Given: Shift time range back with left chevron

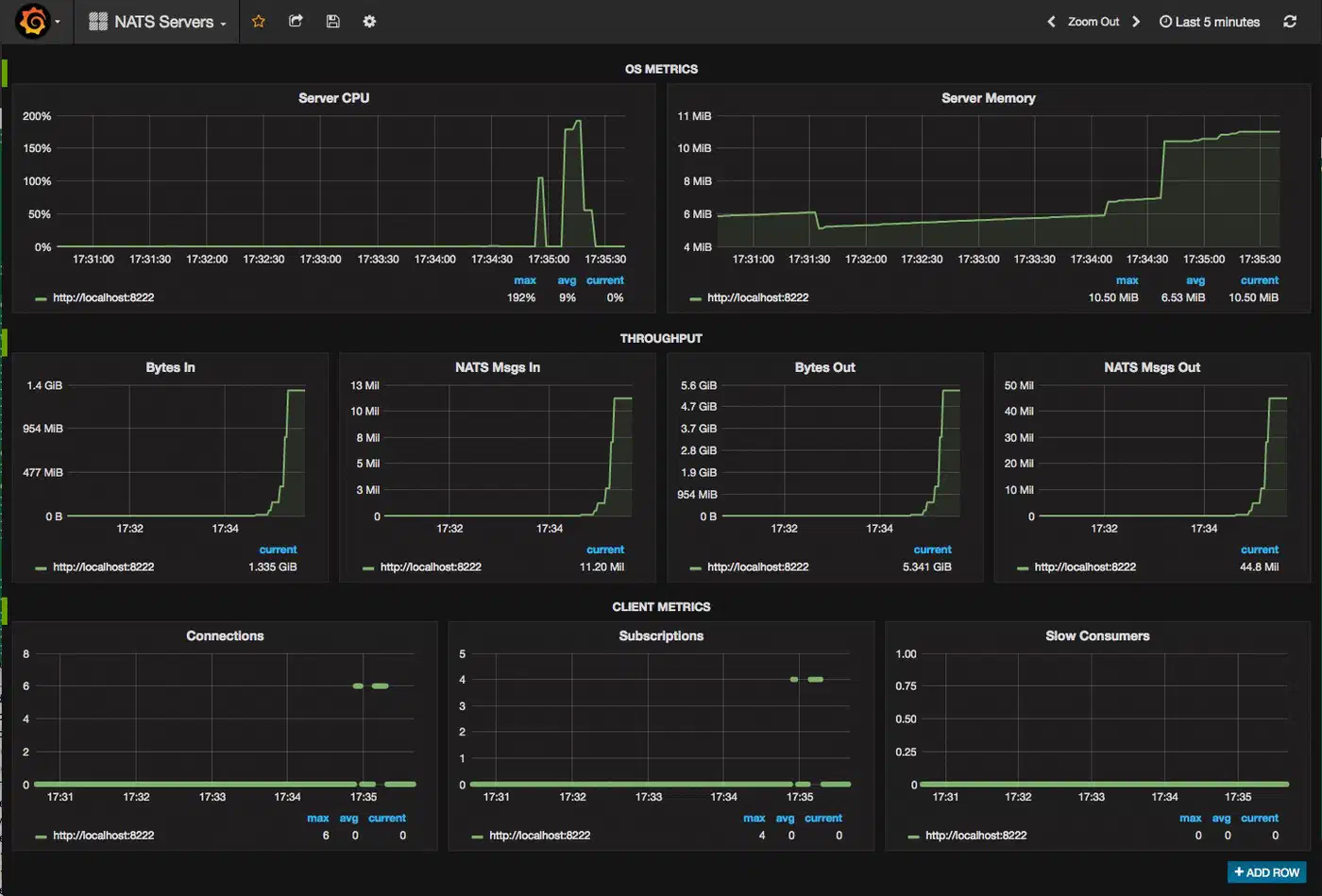Looking at the screenshot, I should coord(1051,22).
